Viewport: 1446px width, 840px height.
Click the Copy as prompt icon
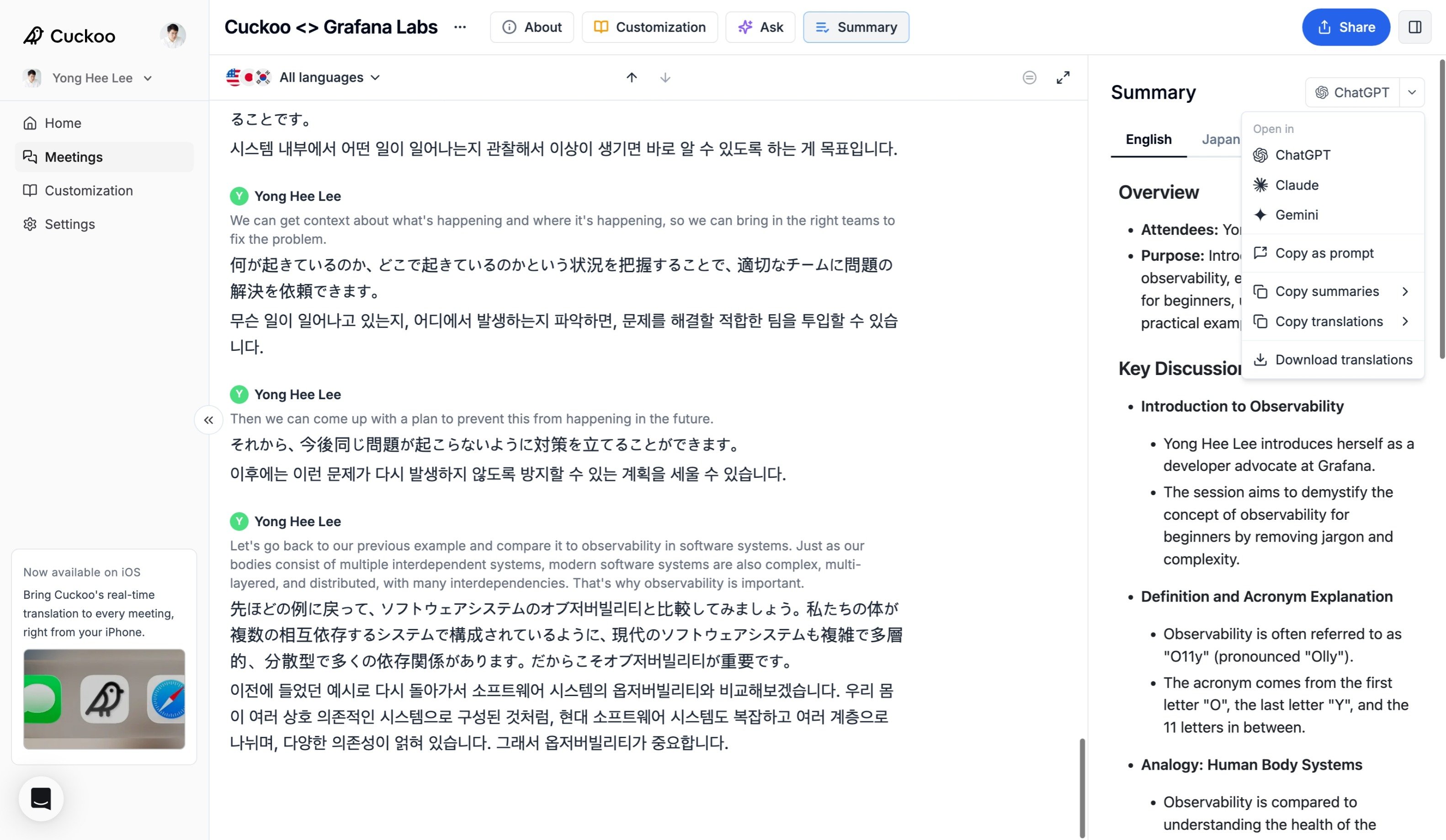pos(1260,253)
